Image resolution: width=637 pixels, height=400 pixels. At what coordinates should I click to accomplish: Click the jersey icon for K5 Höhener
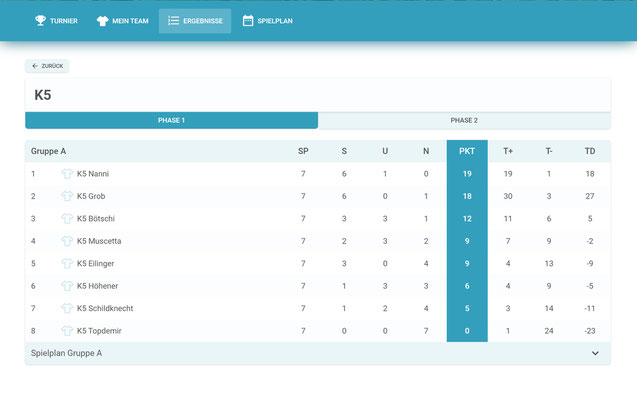tap(67, 286)
